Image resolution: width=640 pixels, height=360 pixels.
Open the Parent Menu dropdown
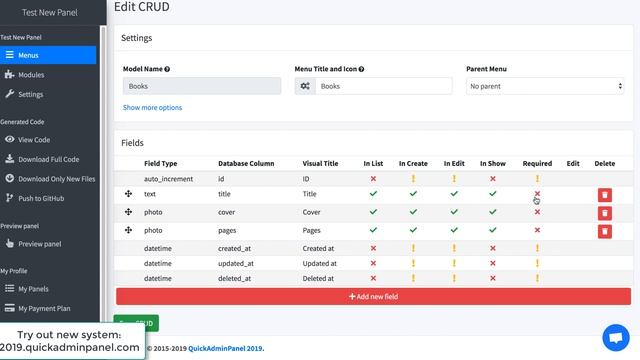click(x=545, y=86)
